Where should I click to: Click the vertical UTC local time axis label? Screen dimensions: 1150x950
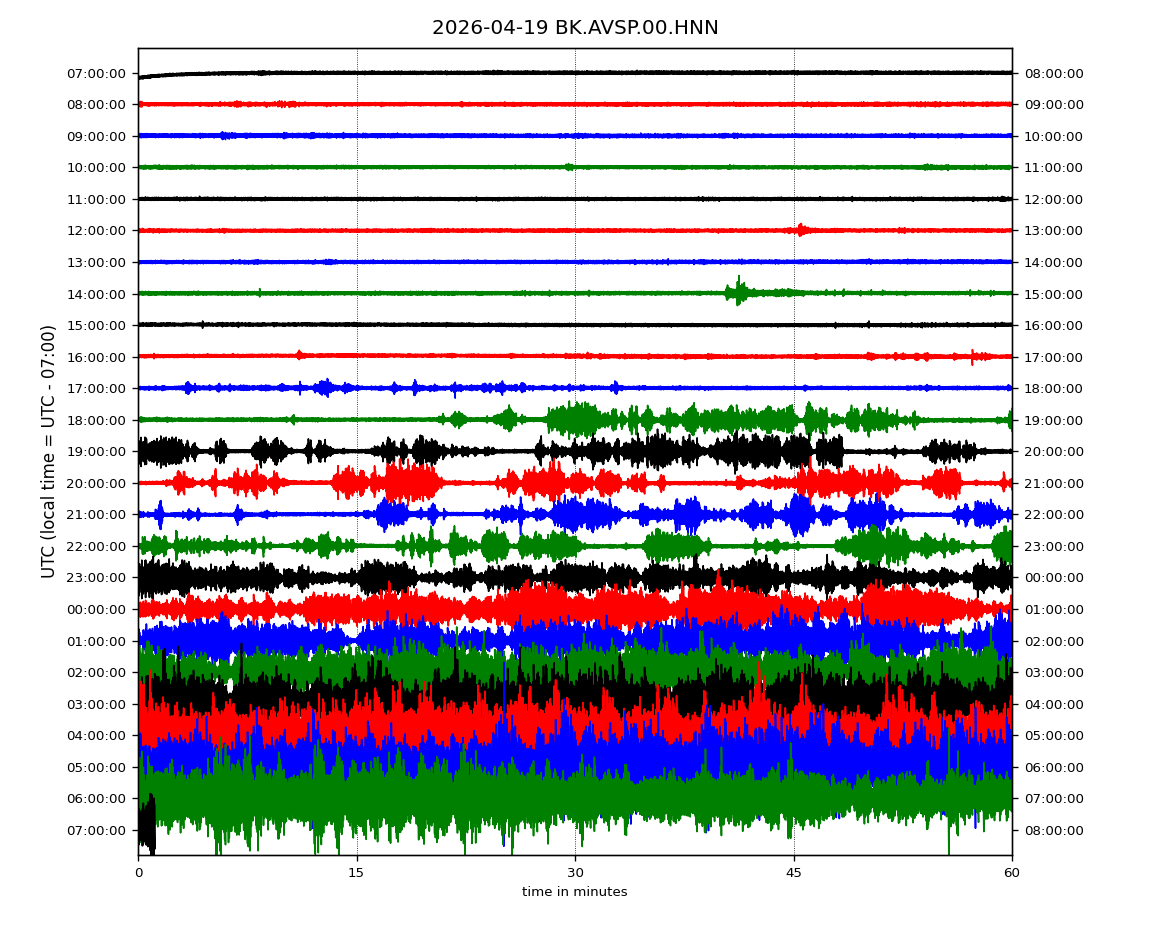point(49,451)
